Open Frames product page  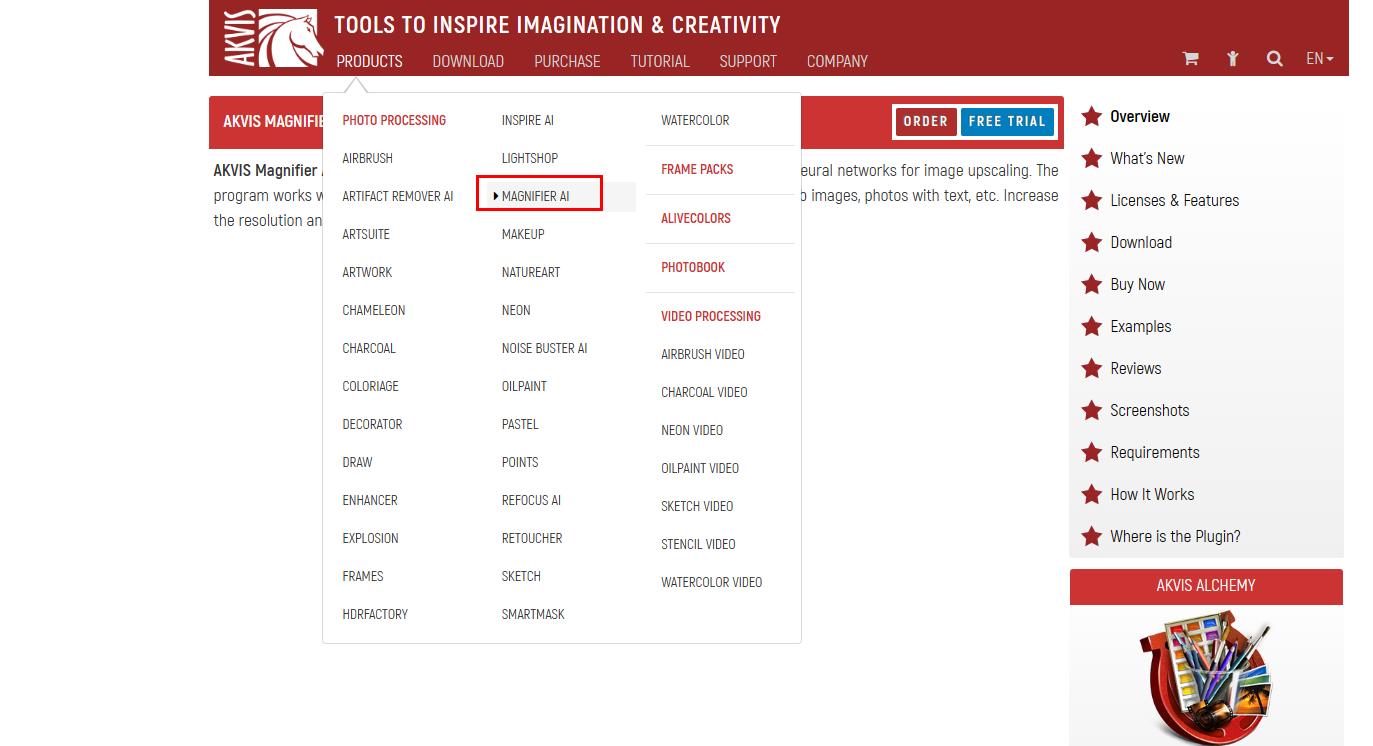click(363, 576)
